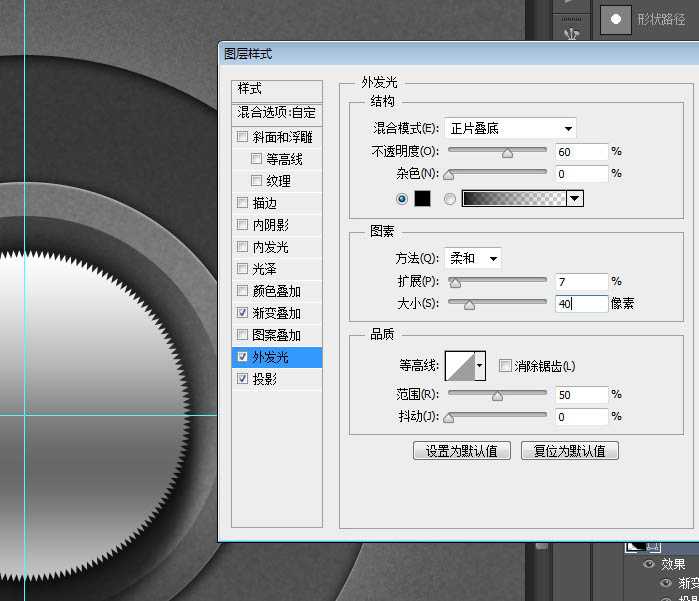Uncheck the 渐变叠加 (Gradient Overlay) checkbox
Screen dimensions: 699x601
pos(243,313)
